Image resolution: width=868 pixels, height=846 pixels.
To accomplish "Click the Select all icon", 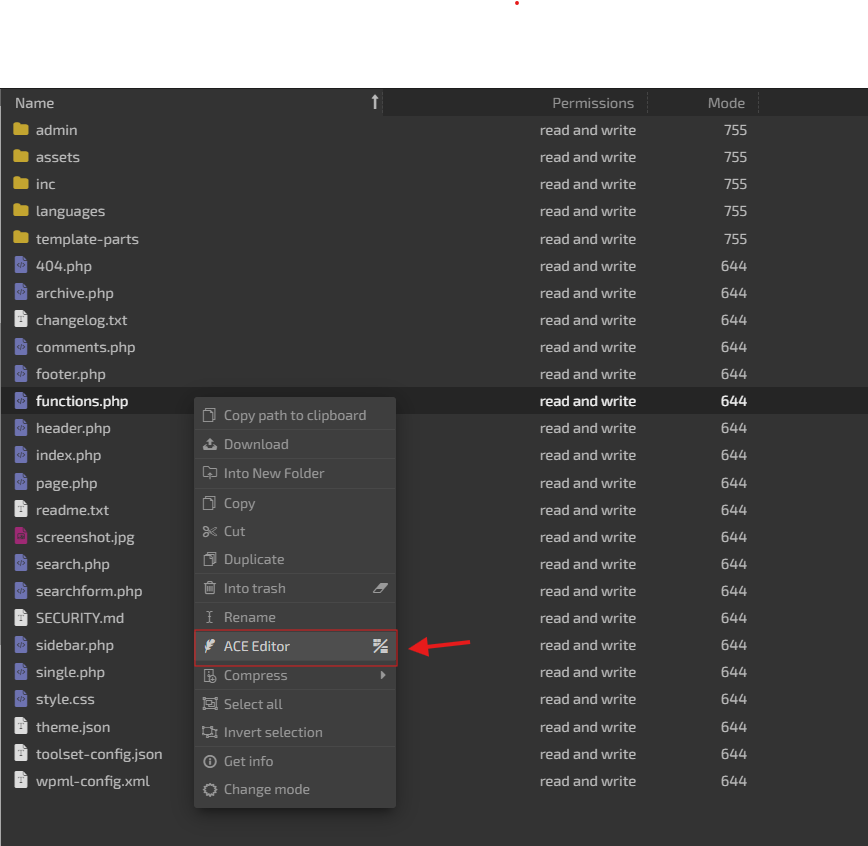I will coord(210,704).
